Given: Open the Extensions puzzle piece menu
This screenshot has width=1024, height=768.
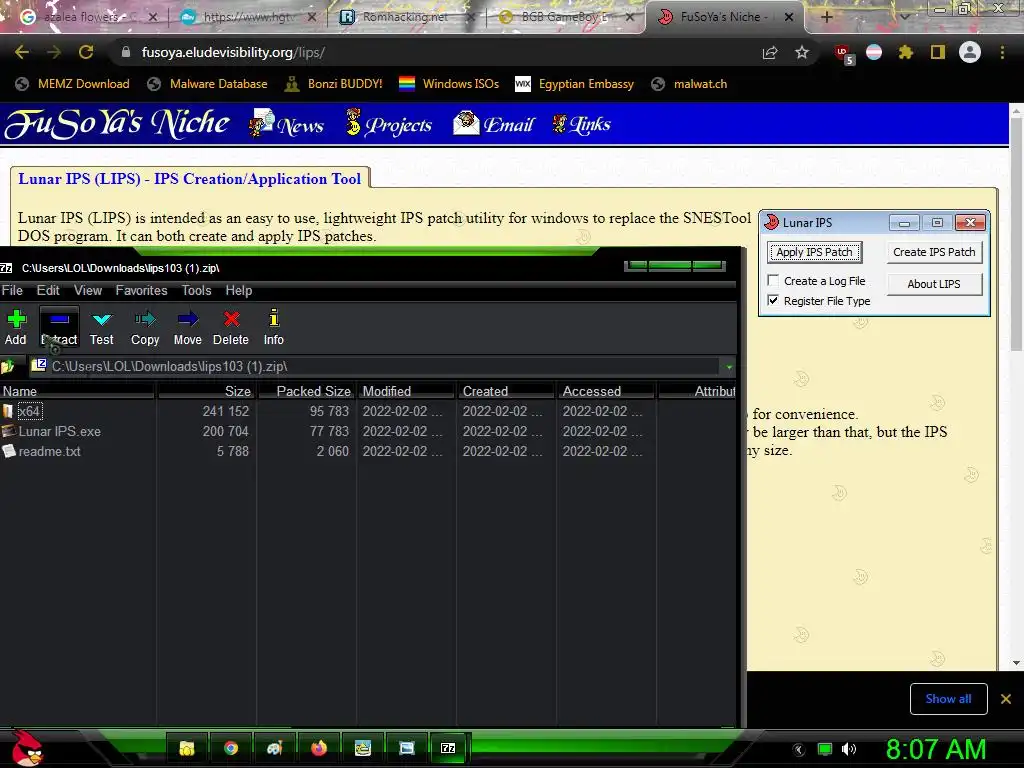Looking at the screenshot, I should (905, 52).
